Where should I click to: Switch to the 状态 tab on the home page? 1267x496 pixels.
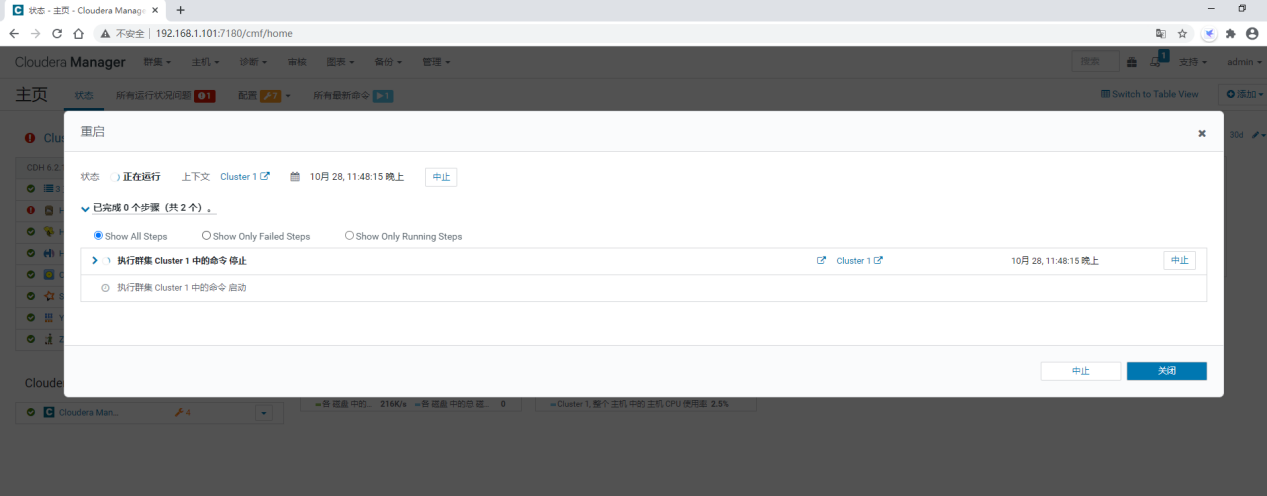[84, 96]
